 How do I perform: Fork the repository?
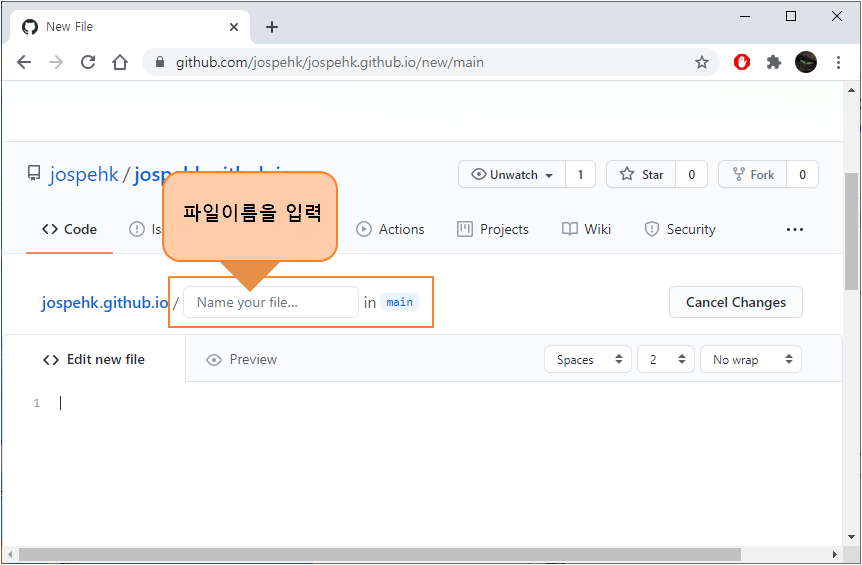tap(753, 174)
